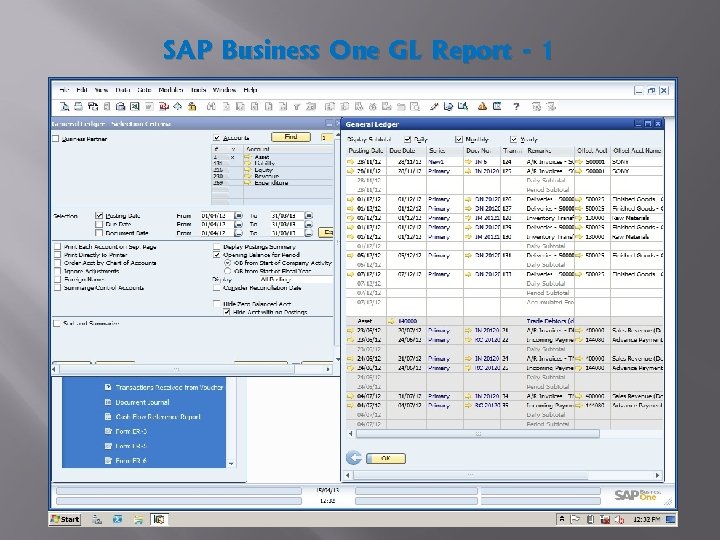This screenshot has width=720, height=540.
Task: Open the Tools menu
Action: (198, 90)
